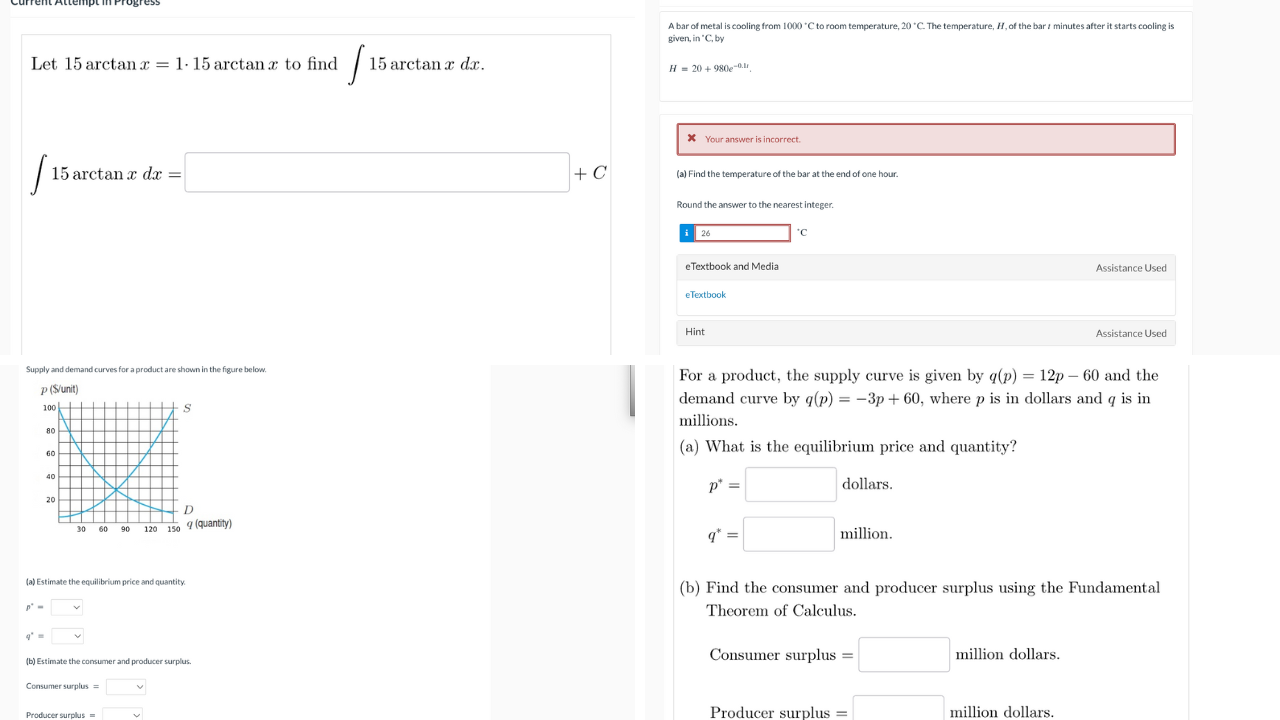Click the Producer surplus million dollars input
The height and width of the screenshot is (720, 1280).
tap(898, 707)
